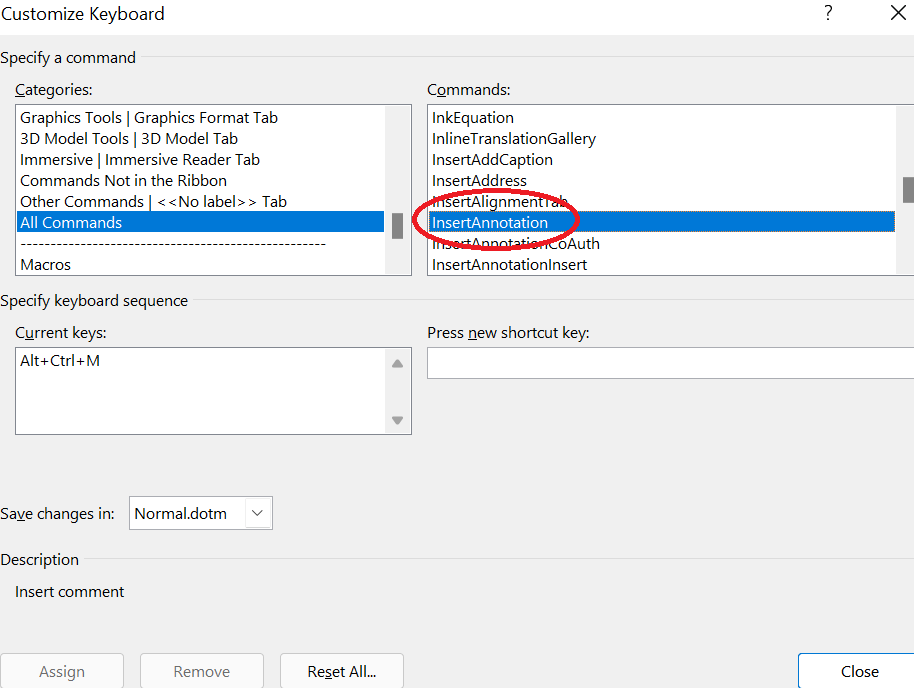Image resolution: width=914 pixels, height=688 pixels.
Task: Select the All Commands category
Action: pyautogui.click(x=201, y=222)
